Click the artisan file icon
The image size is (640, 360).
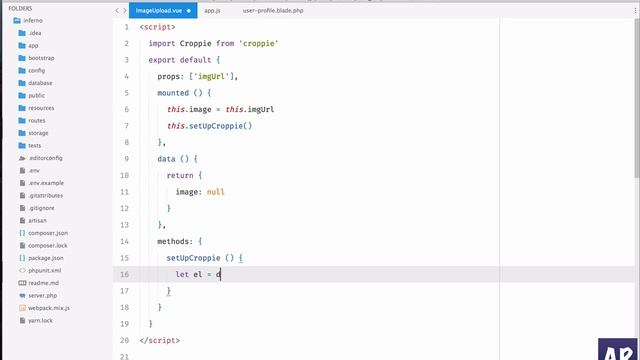pyautogui.click(x=22, y=220)
